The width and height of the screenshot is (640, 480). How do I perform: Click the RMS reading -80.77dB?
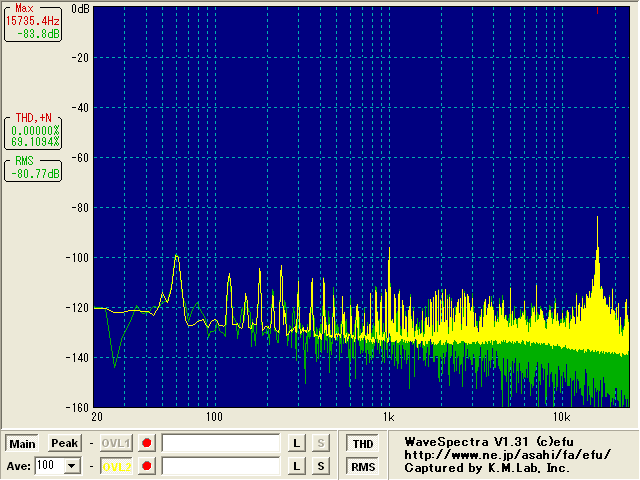tap(35, 174)
